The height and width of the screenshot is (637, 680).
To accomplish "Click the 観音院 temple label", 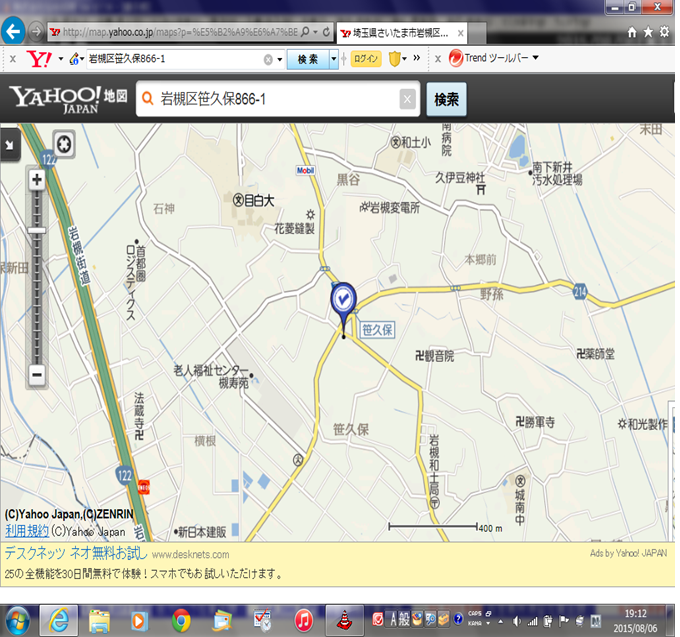I will [435, 356].
